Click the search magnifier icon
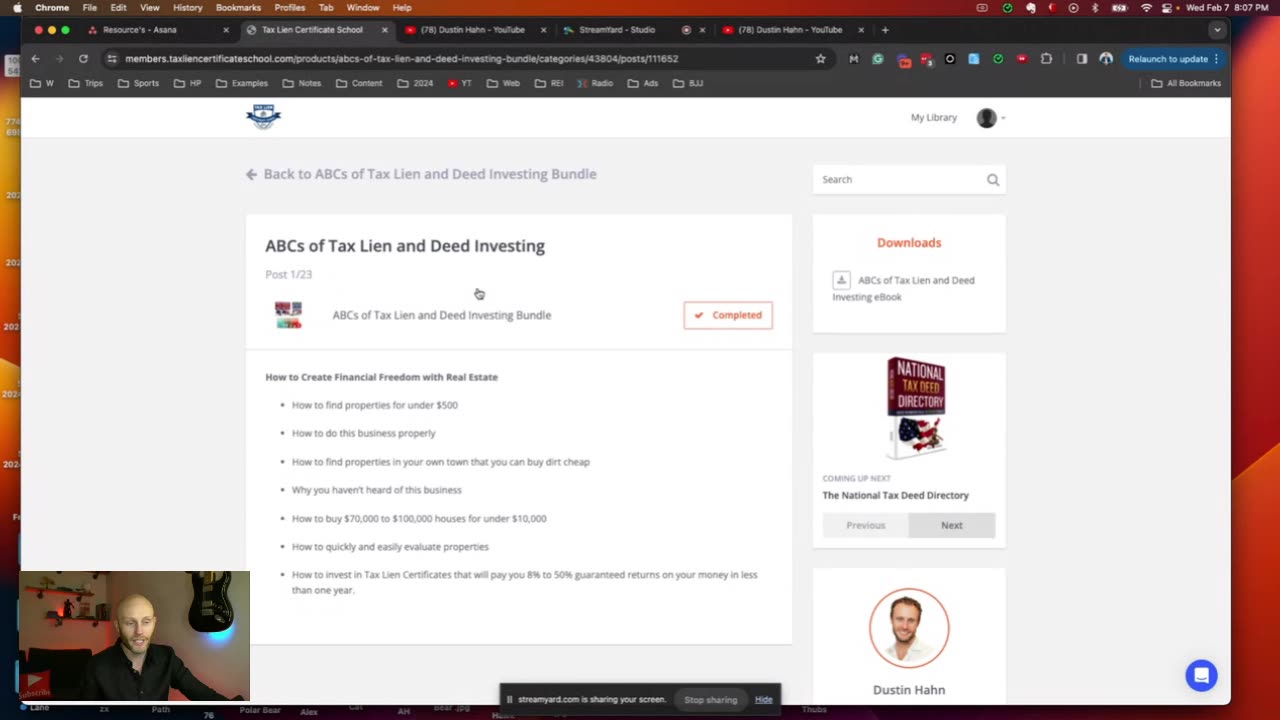1280x720 pixels. pyautogui.click(x=993, y=180)
